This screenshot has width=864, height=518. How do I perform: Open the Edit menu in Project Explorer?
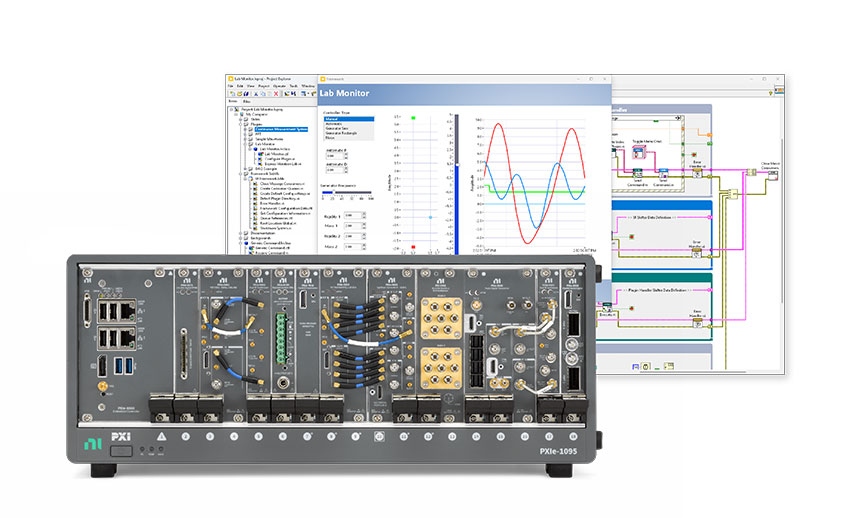[x=240, y=86]
